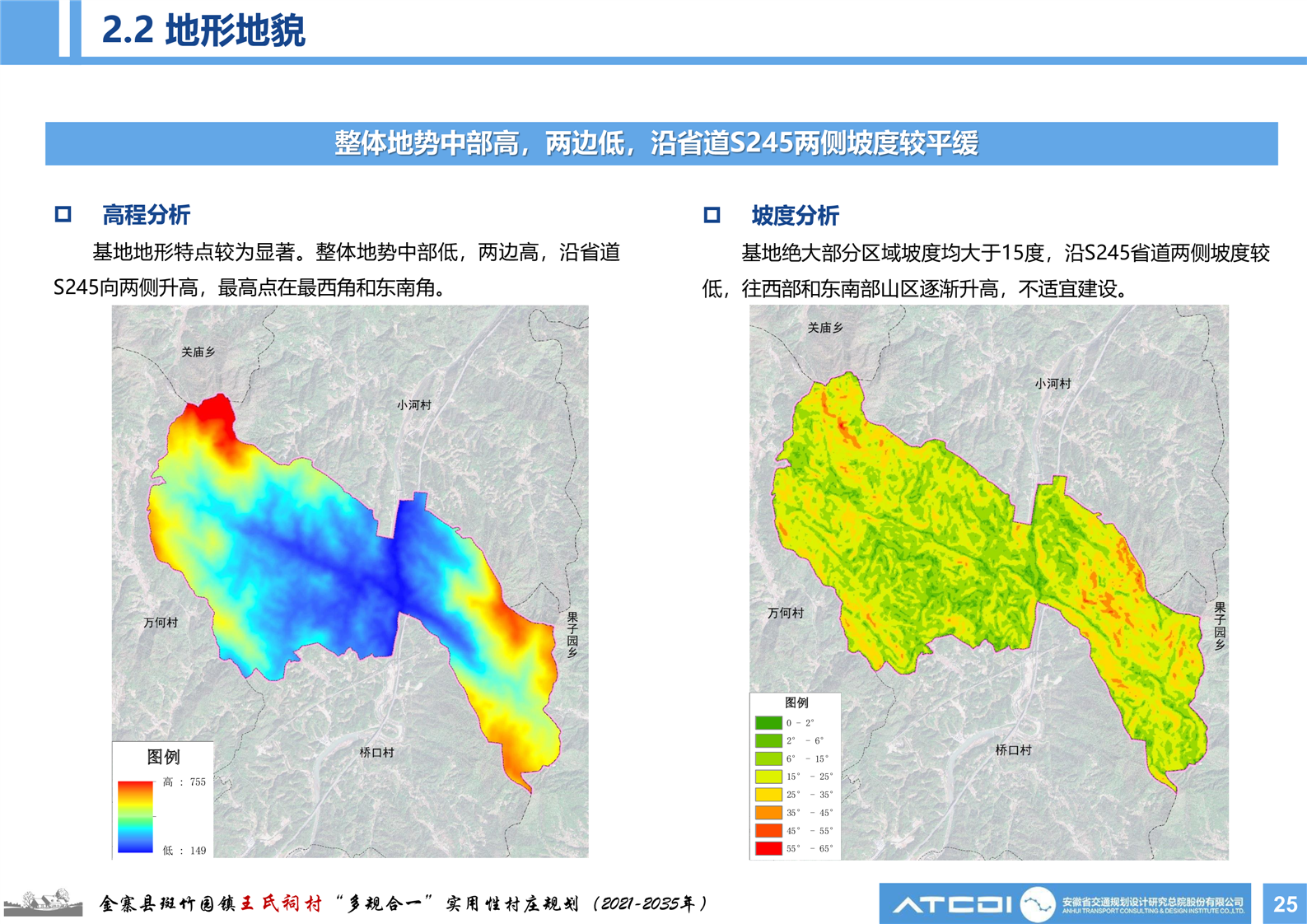The image size is (1307, 924).
Task: Click 万何村 label on the elevation map
Action: pos(161,623)
